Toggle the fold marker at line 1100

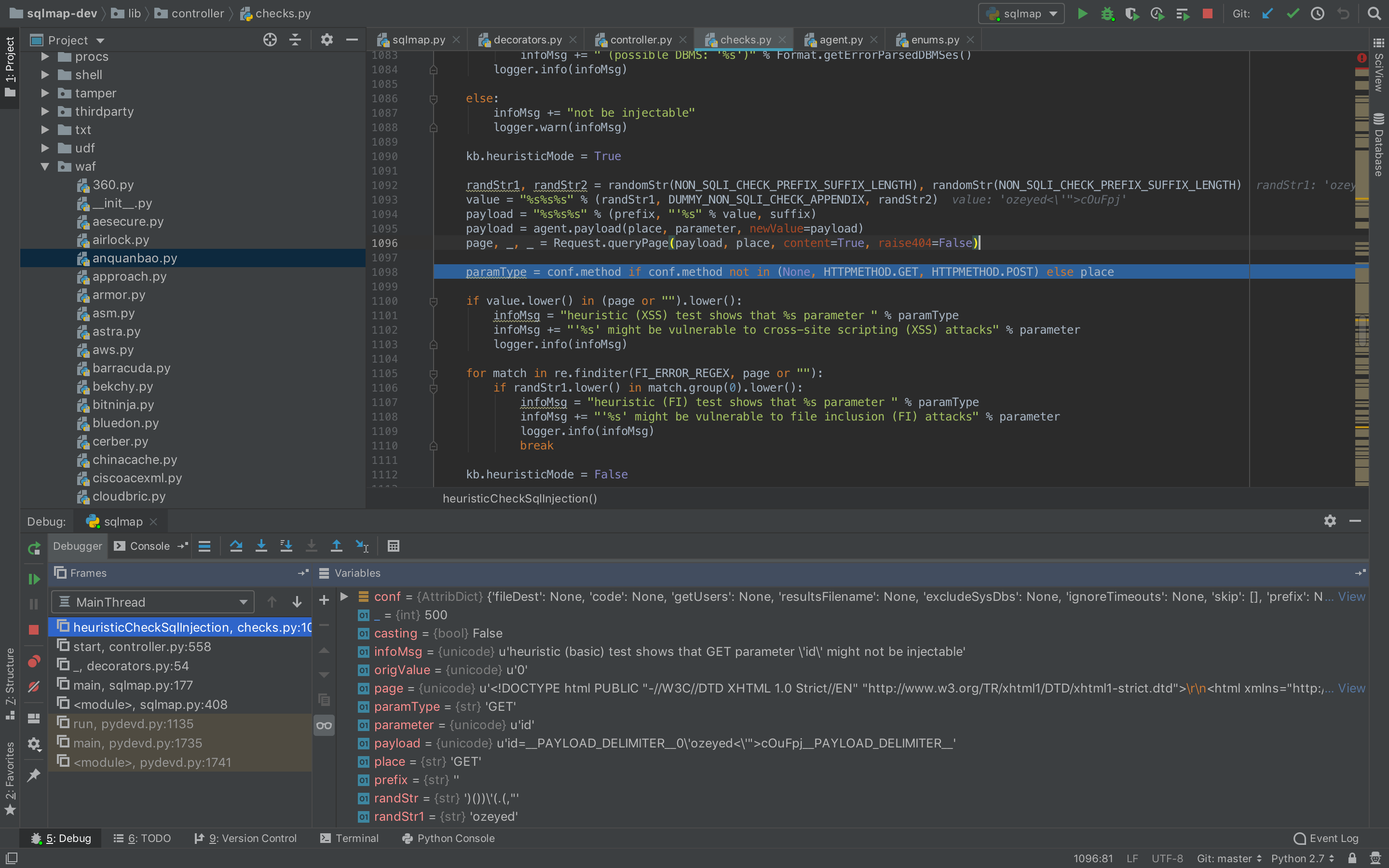pyautogui.click(x=434, y=301)
